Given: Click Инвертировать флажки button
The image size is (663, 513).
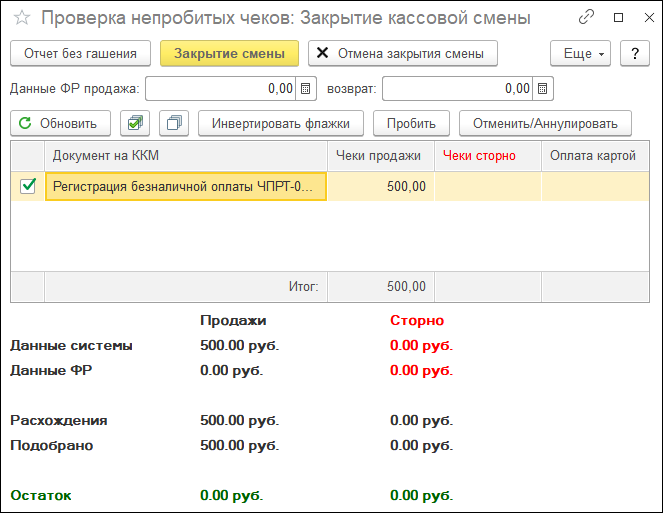Looking at the screenshot, I should [x=281, y=123].
